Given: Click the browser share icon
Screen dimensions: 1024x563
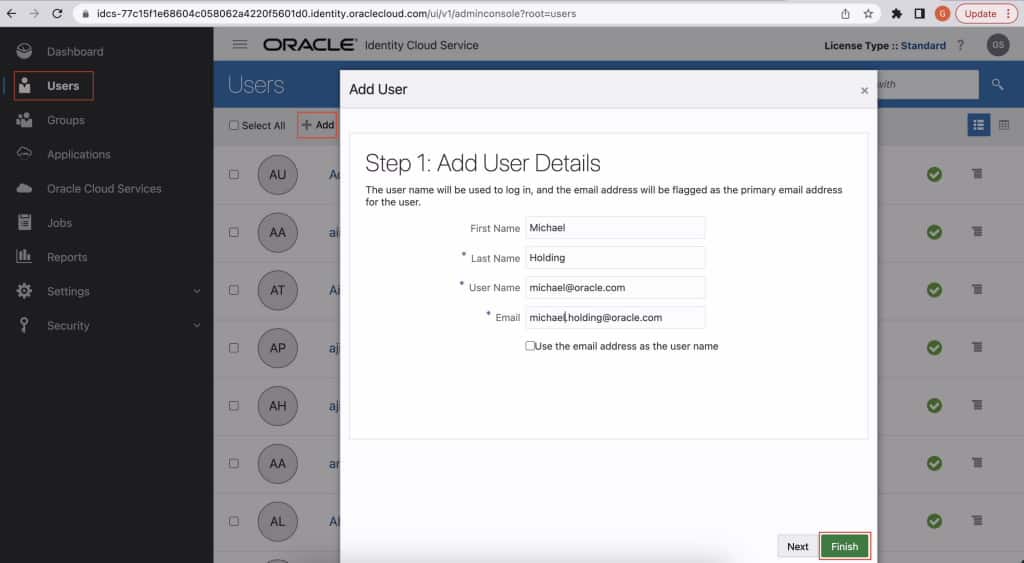Looking at the screenshot, I should tap(845, 14).
